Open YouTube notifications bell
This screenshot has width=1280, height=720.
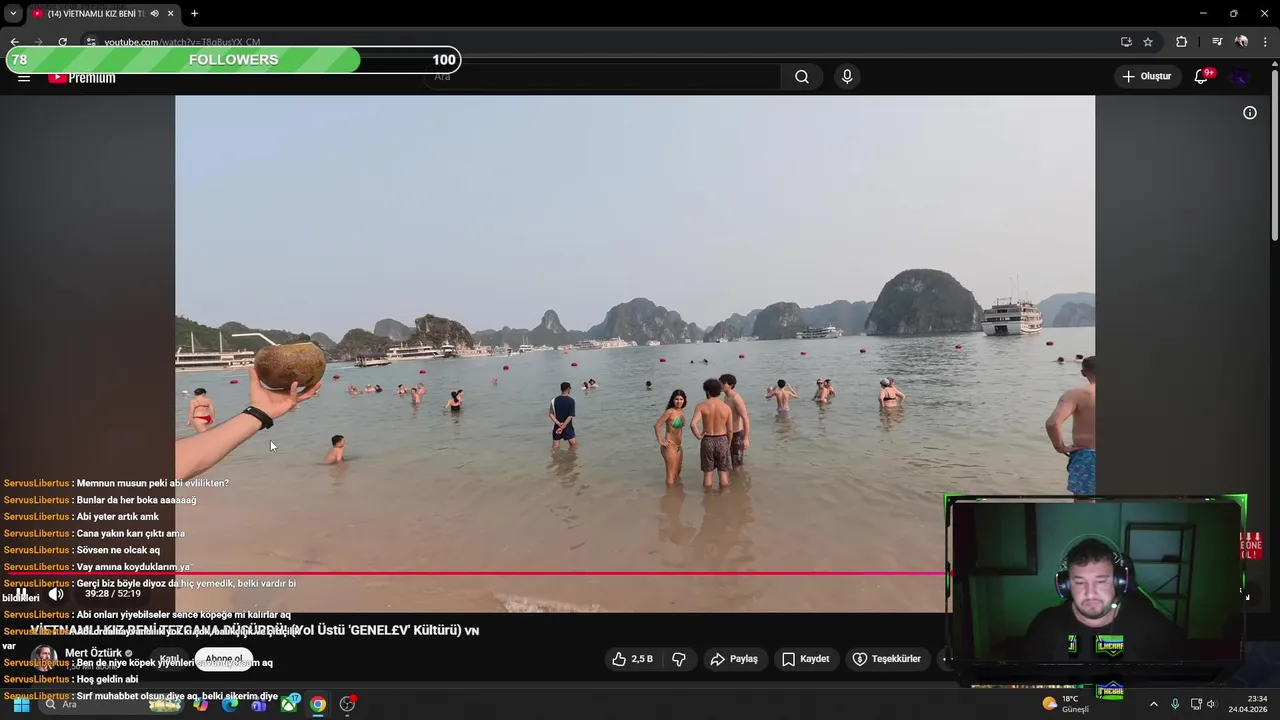tap(1202, 77)
